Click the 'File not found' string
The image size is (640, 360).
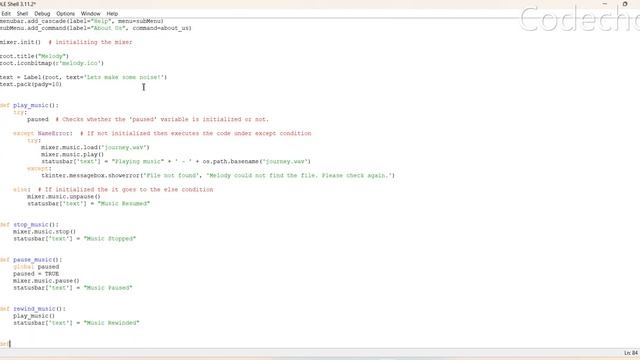(171, 176)
